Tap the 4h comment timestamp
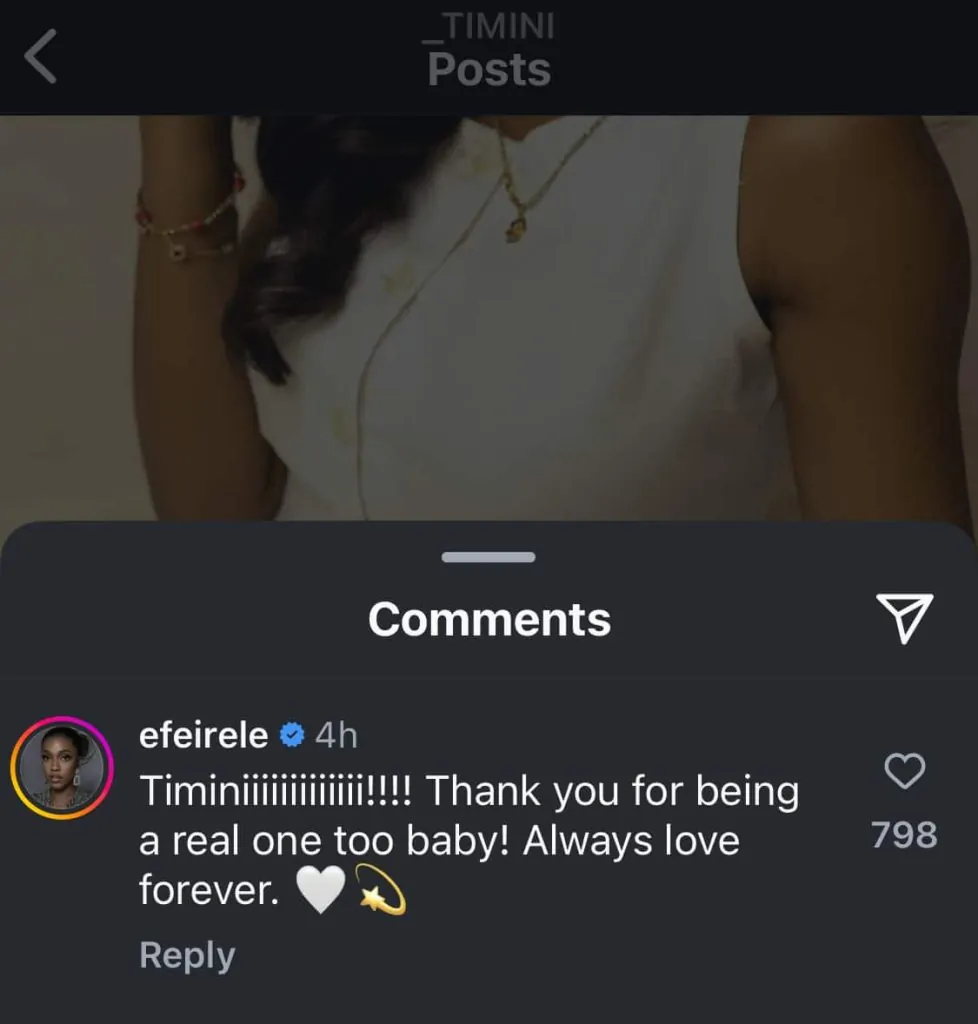This screenshot has width=978, height=1024. [x=336, y=736]
